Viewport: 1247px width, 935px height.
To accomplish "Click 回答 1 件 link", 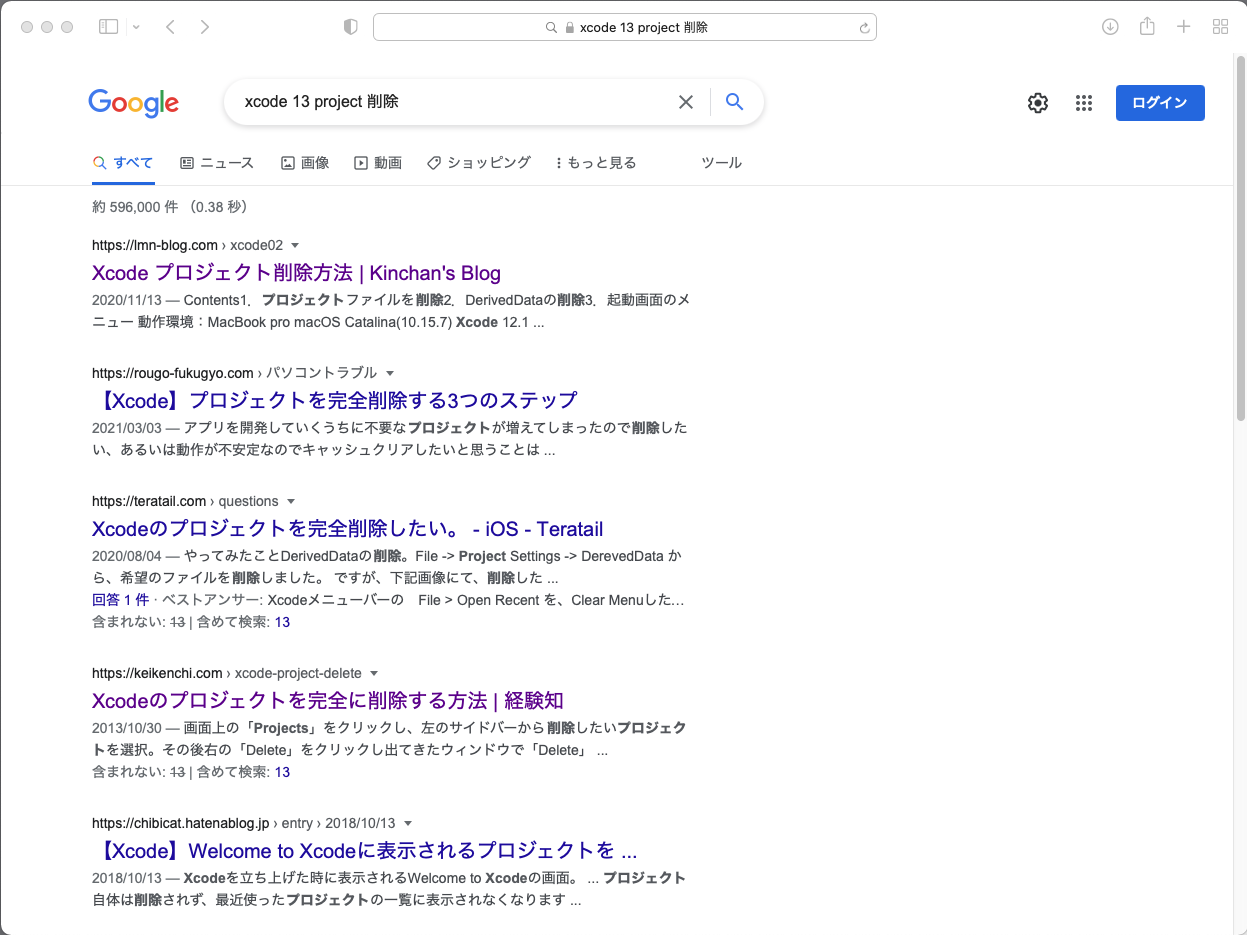I will pyautogui.click(x=120, y=600).
